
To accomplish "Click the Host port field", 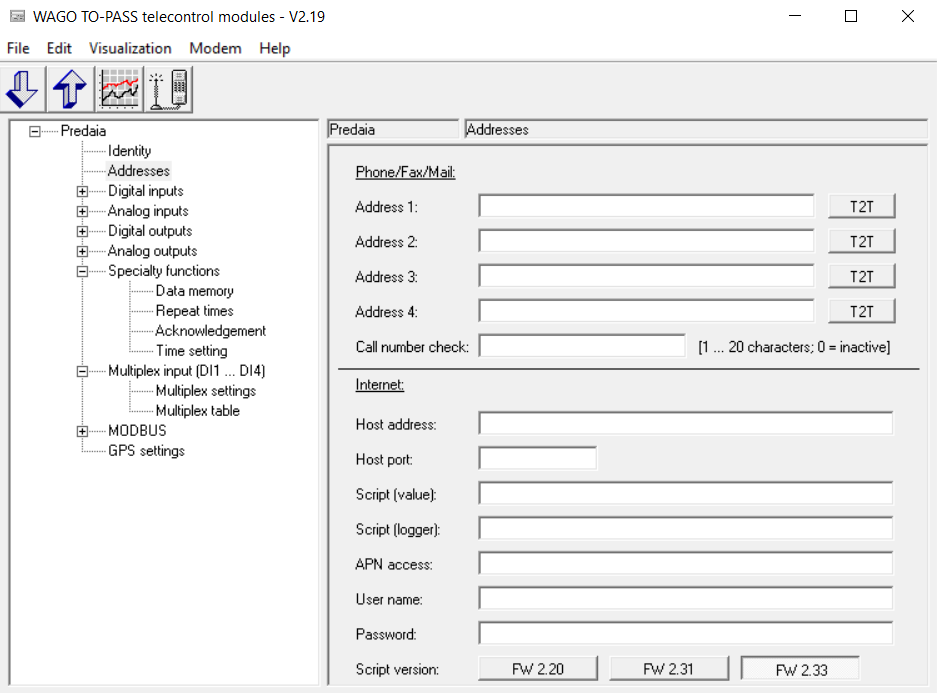I will (537, 459).
